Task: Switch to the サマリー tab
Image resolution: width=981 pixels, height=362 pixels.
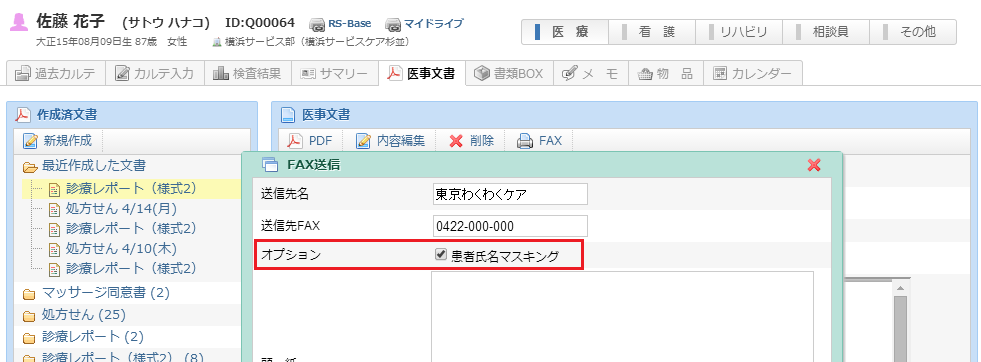Action: tap(334, 73)
